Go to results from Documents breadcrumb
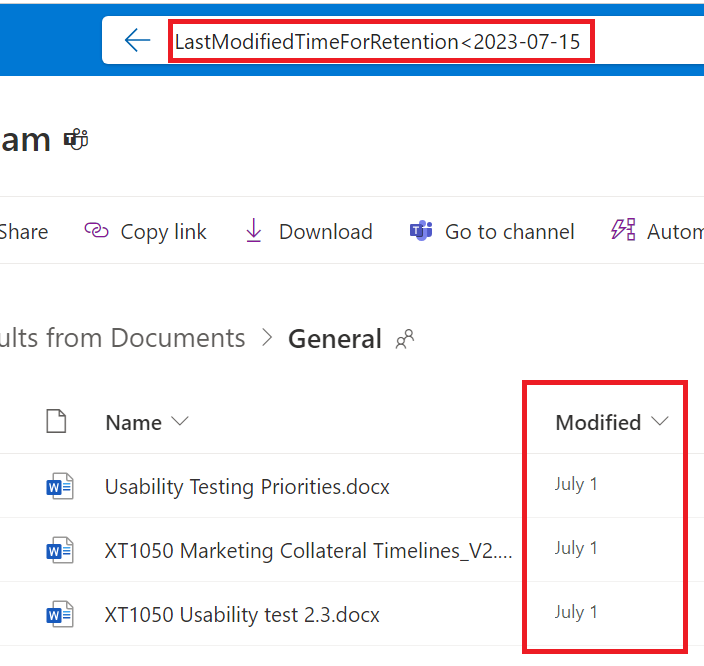Image resolution: width=704 pixels, height=666 pixels. (x=122, y=338)
